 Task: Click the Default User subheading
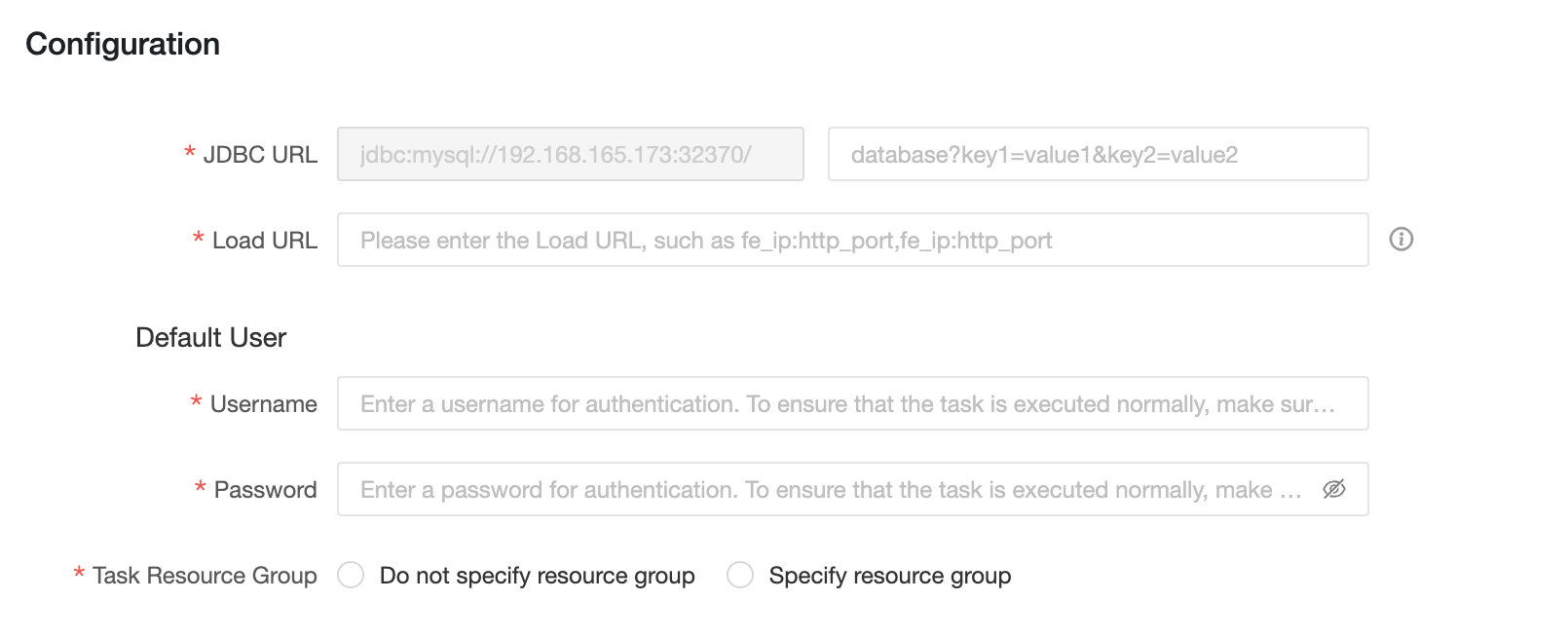click(x=210, y=338)
